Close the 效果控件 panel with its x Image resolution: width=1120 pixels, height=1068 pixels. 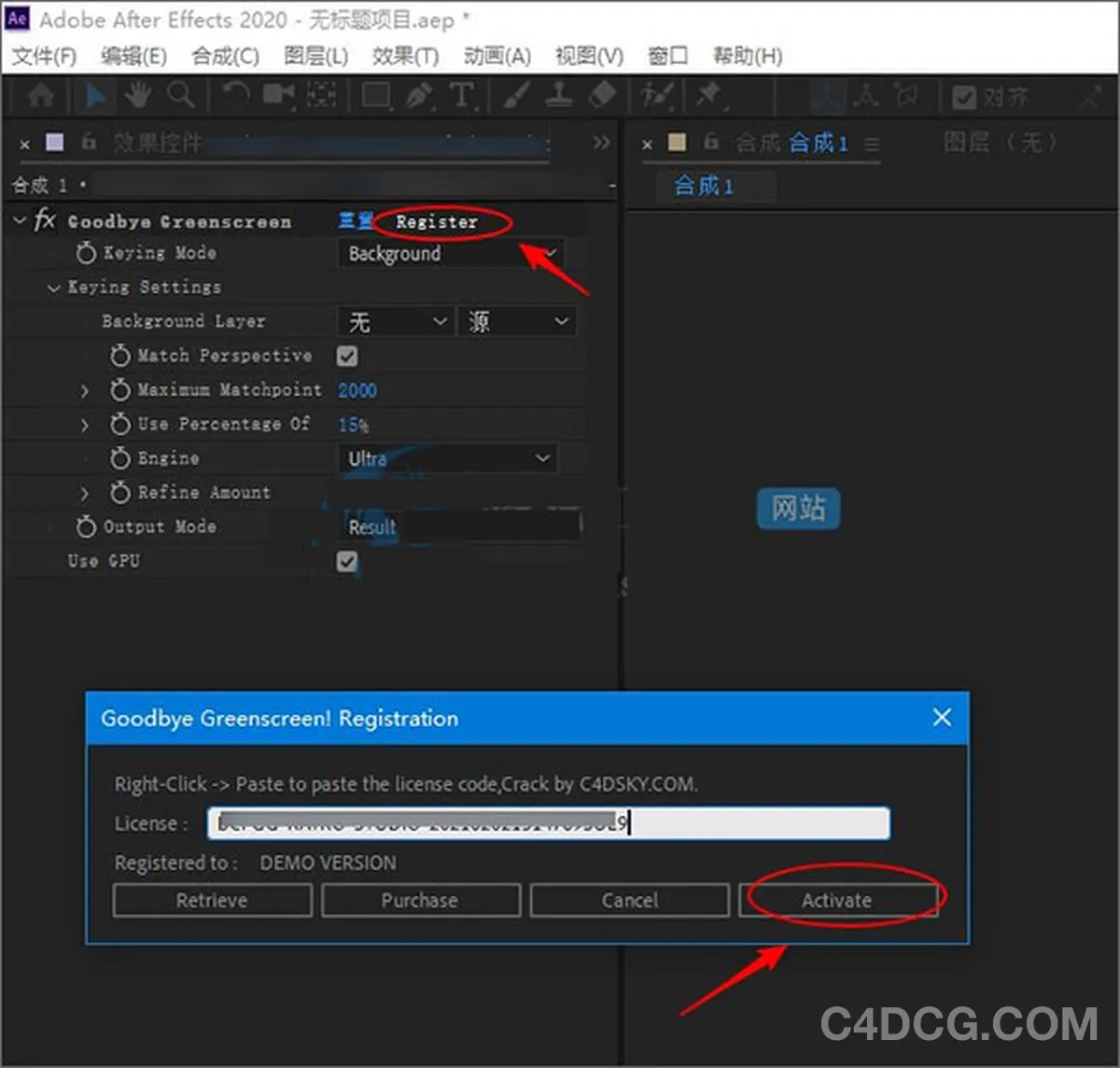coord(24,144)
